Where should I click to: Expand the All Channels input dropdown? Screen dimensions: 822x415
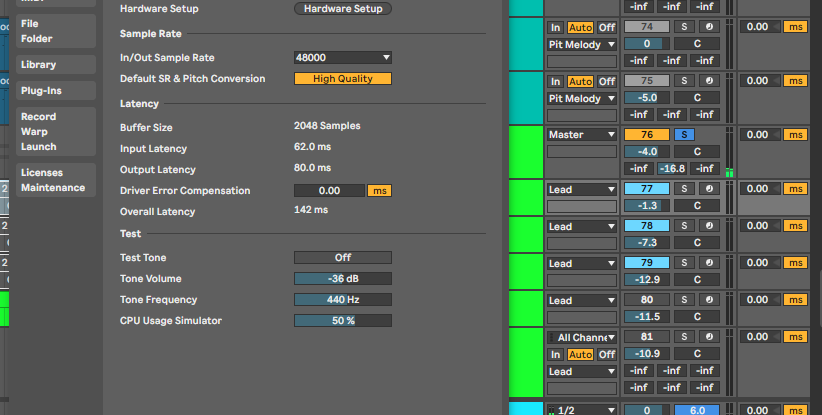[x=582, y=338]
